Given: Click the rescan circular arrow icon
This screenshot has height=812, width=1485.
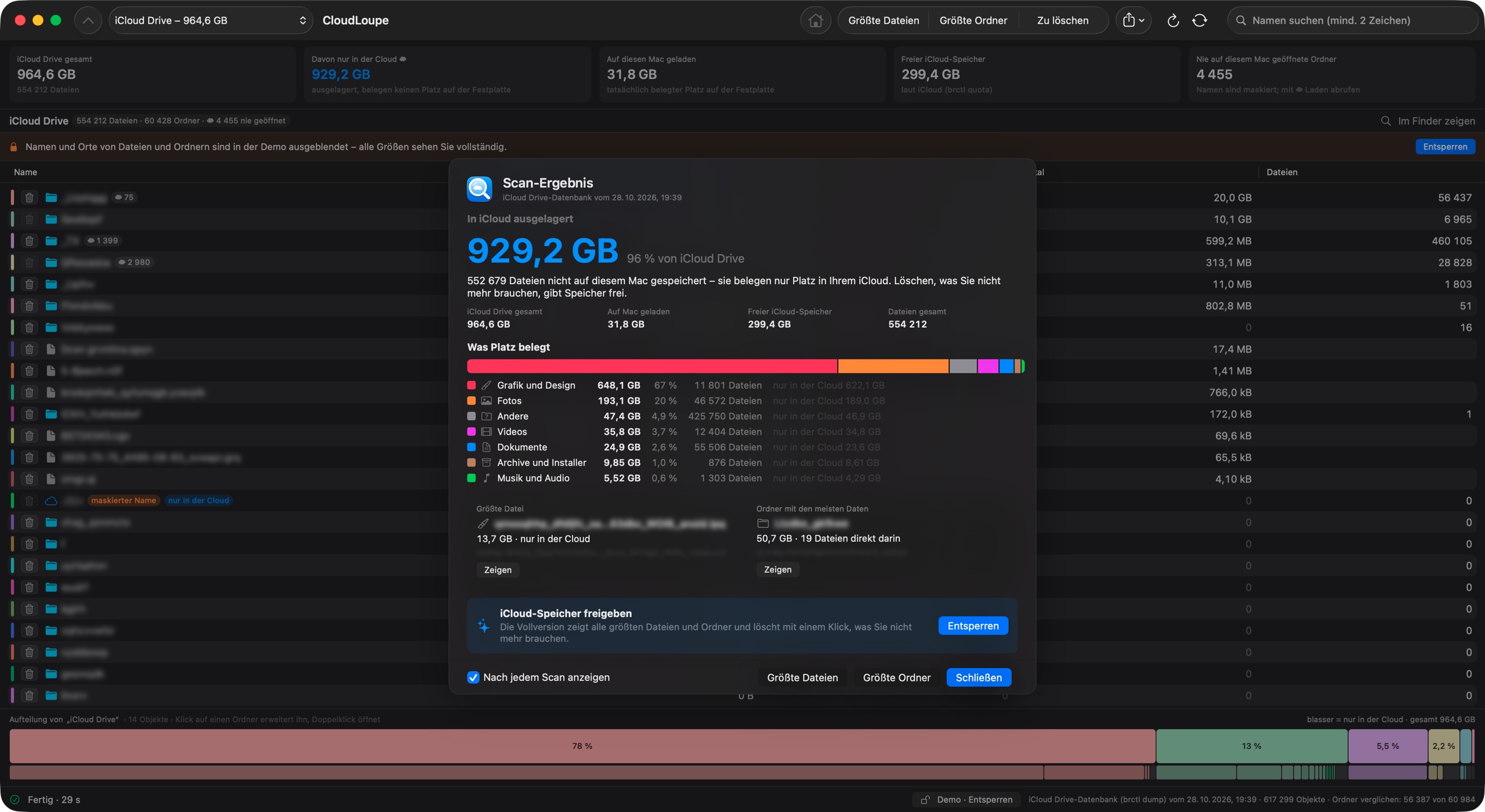Looking at the screenshot, I should [1173, 20].
